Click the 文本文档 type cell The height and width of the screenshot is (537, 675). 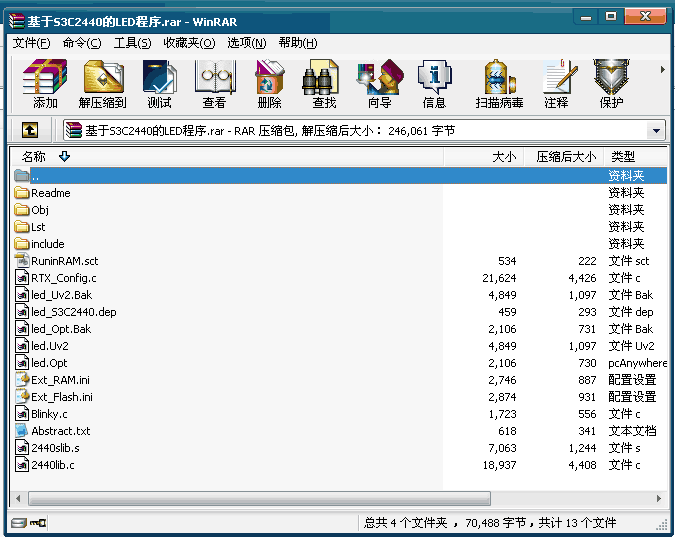point(632,431)
